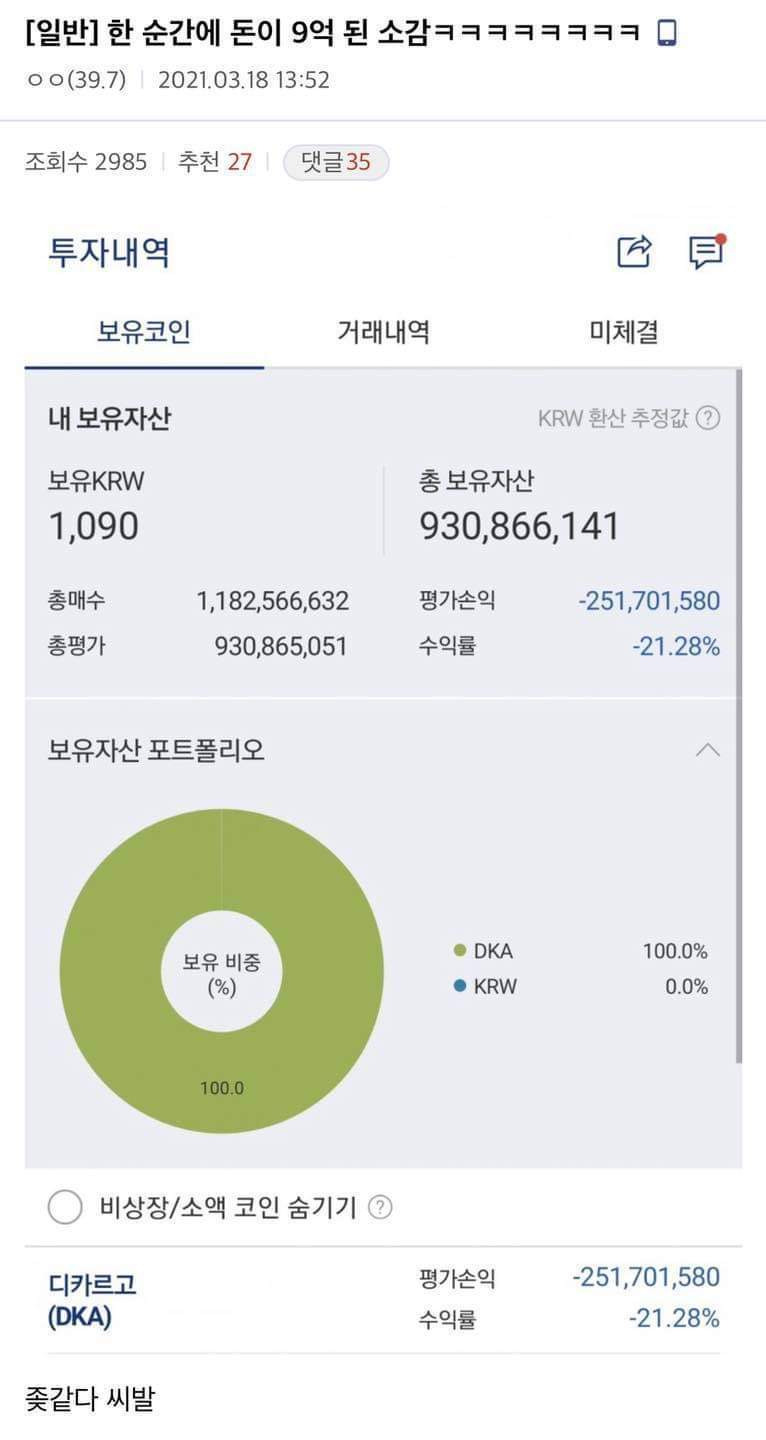The width and height of the screenshot is (766, 1440).
Task: Collapse the 보유자산 포트폴리오 section
Action: [707, 750]
